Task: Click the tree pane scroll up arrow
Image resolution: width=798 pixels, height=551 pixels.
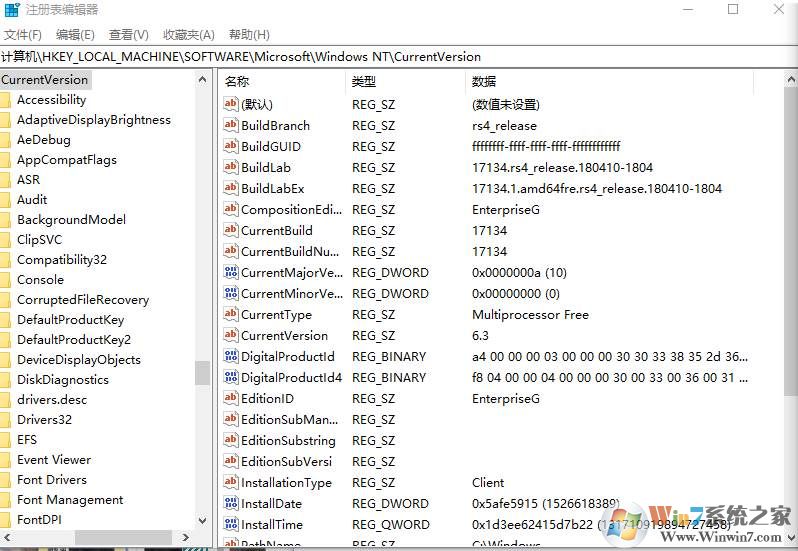Action: click(x=202, y=79)
